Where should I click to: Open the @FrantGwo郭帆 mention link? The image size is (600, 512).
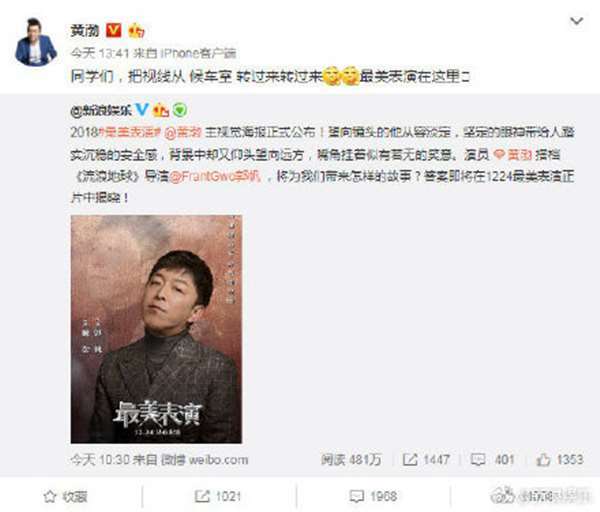(215, 176)
